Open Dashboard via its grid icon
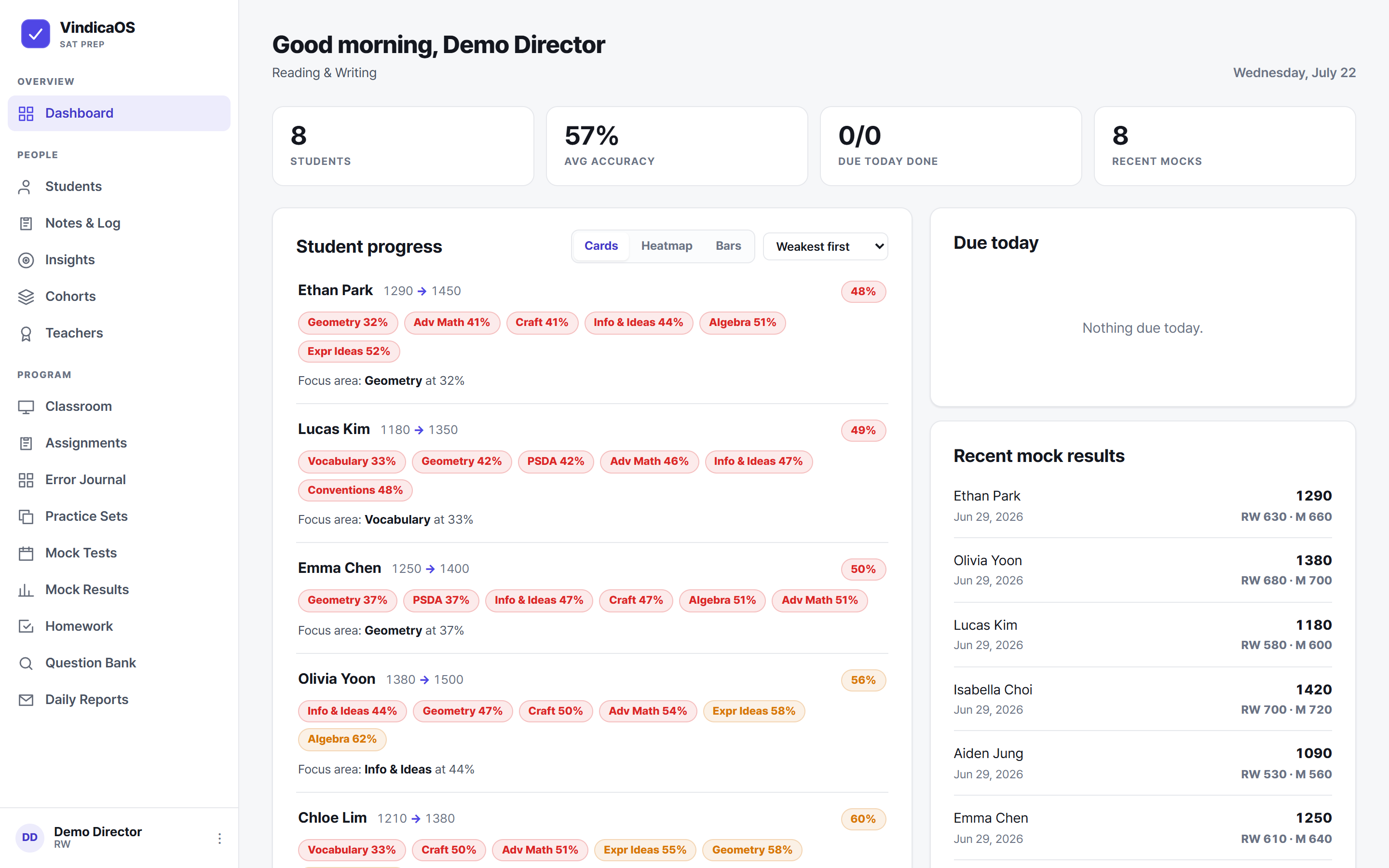Image resolution: width=1389 pixels, height=868 pixels. coord(26,113)
